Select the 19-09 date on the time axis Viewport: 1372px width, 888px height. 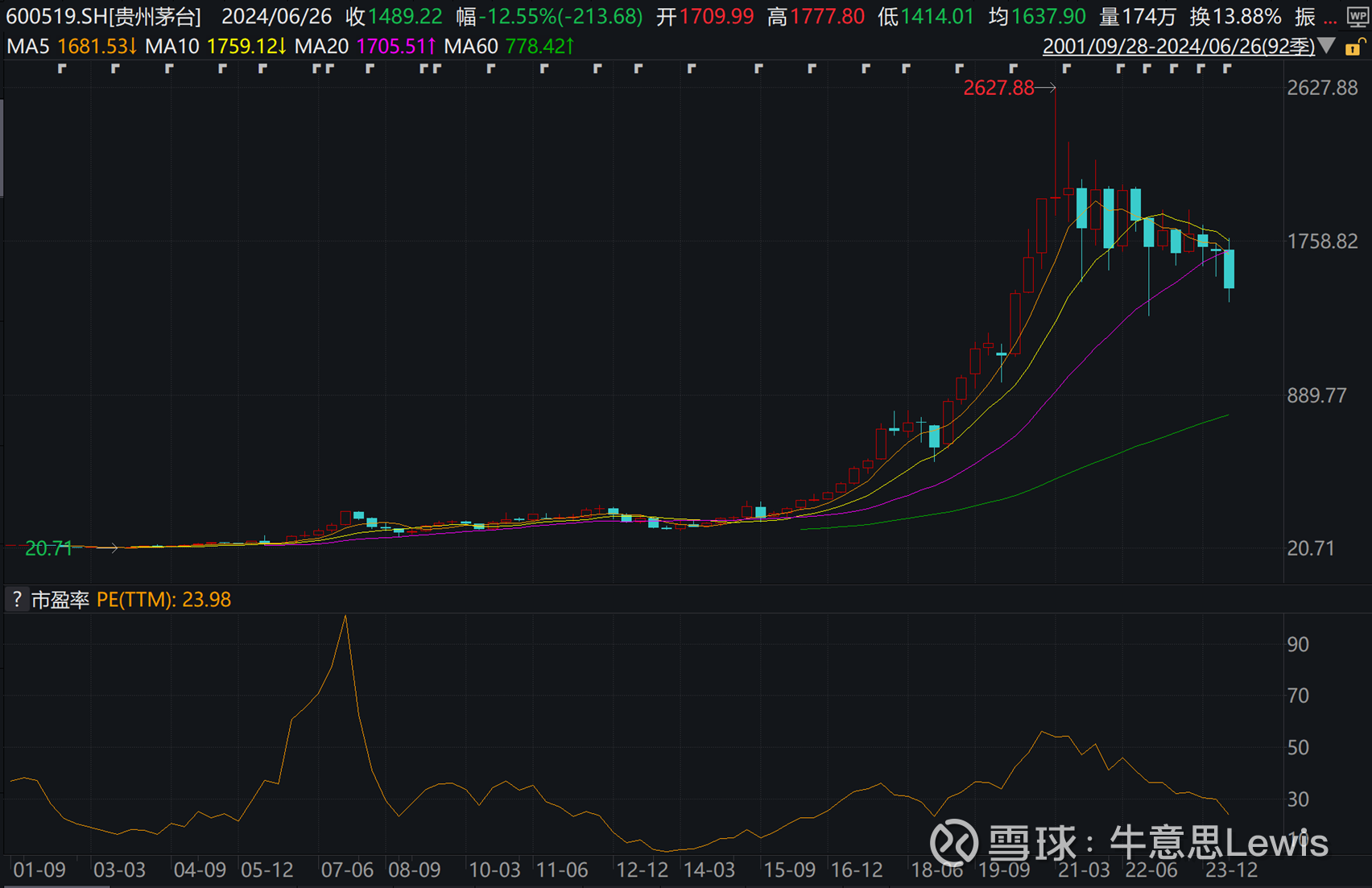pyautogui.click(x=1004, y=870)
